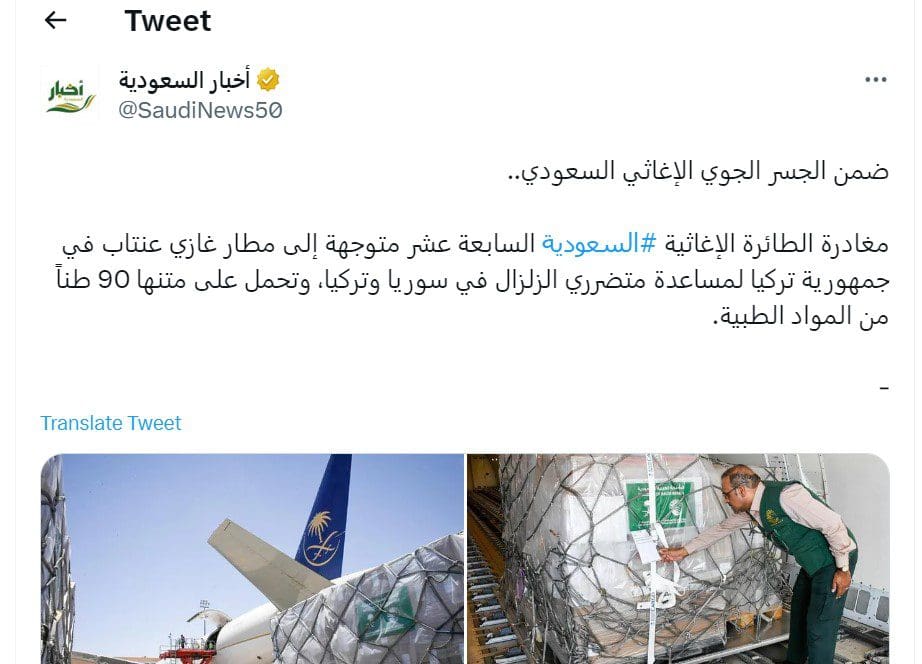
Task: Open the right photo of man inspecting cargo
Action: click(678, 559)
